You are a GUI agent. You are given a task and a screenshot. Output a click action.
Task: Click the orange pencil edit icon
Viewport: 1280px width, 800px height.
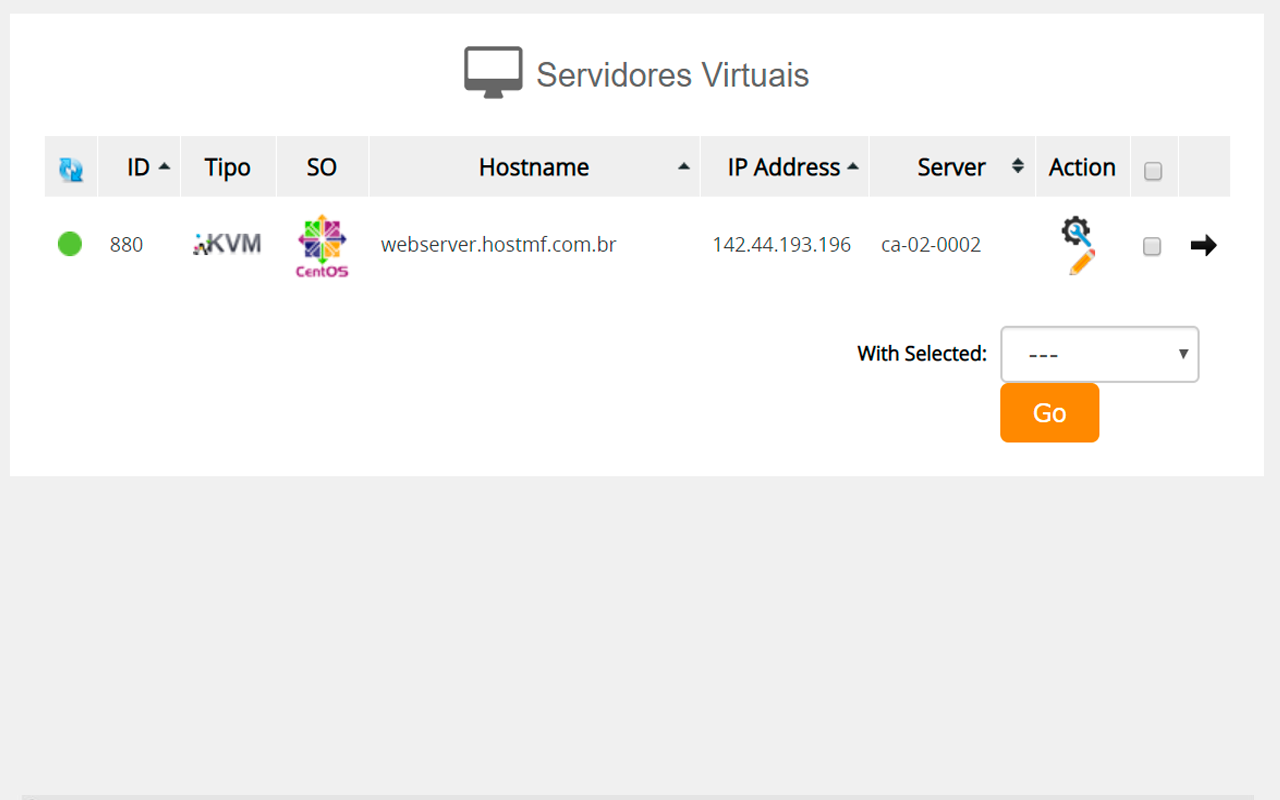coord(1082,262)
